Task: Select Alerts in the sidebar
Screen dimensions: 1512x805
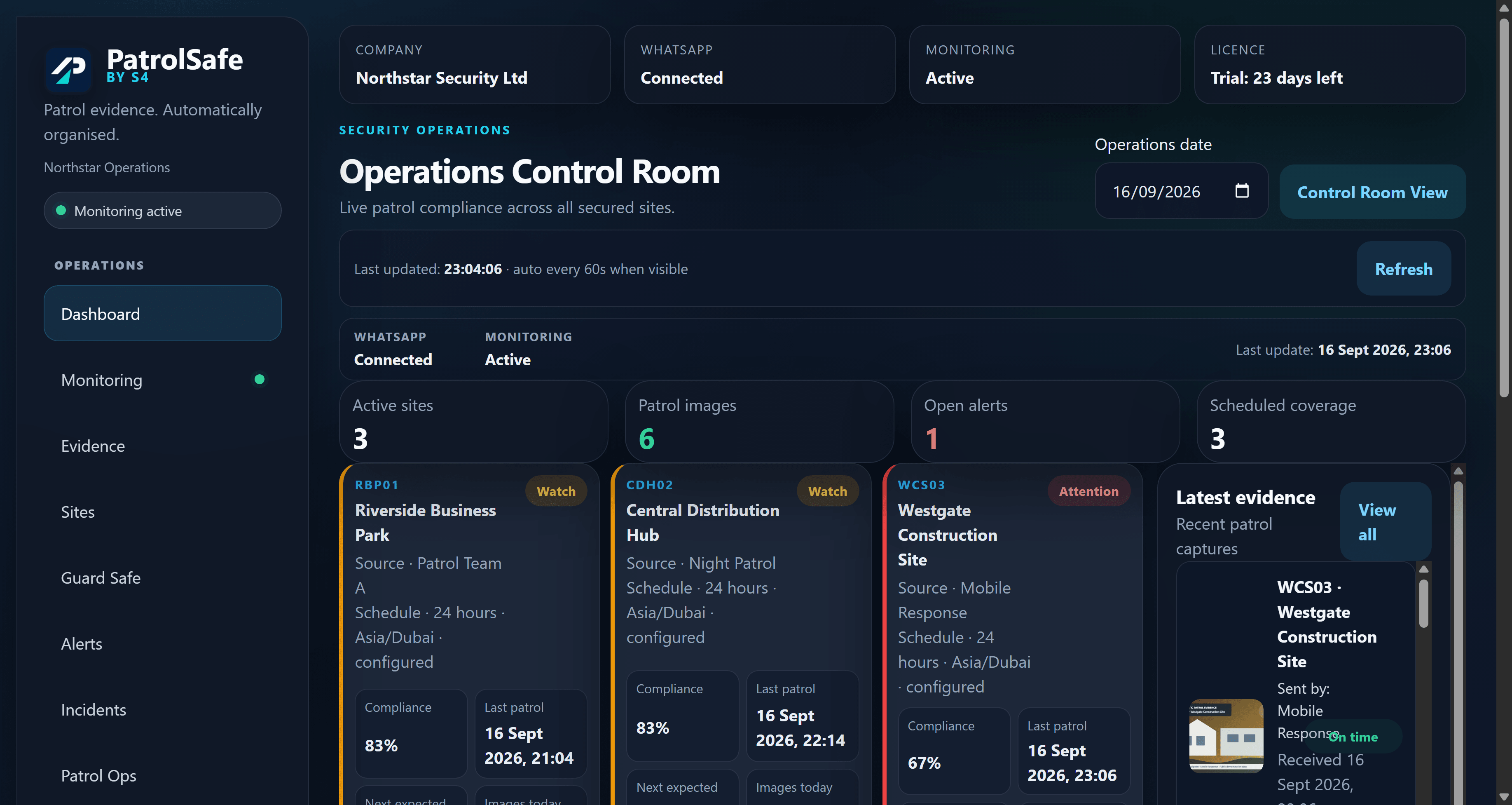Action: tap(163, 643)
